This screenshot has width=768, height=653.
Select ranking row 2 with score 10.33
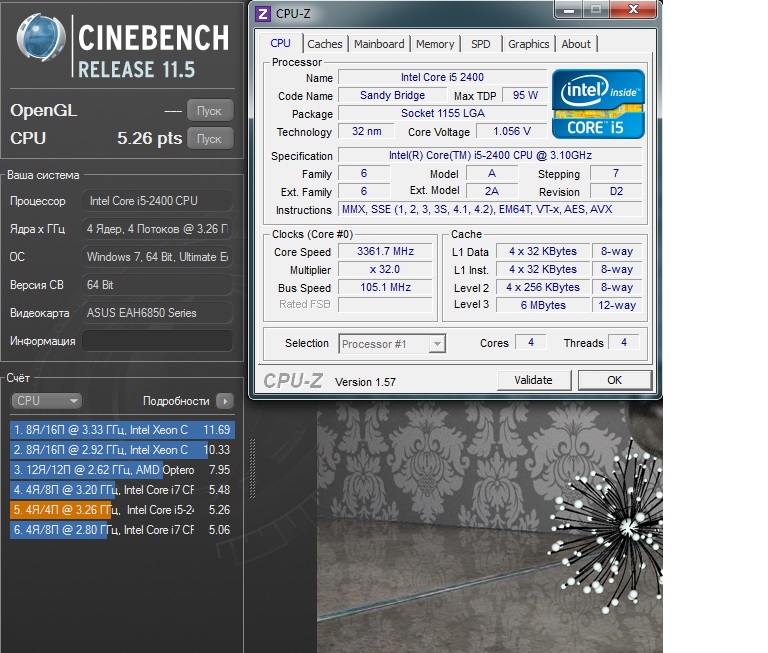click(x=122, y=450)
